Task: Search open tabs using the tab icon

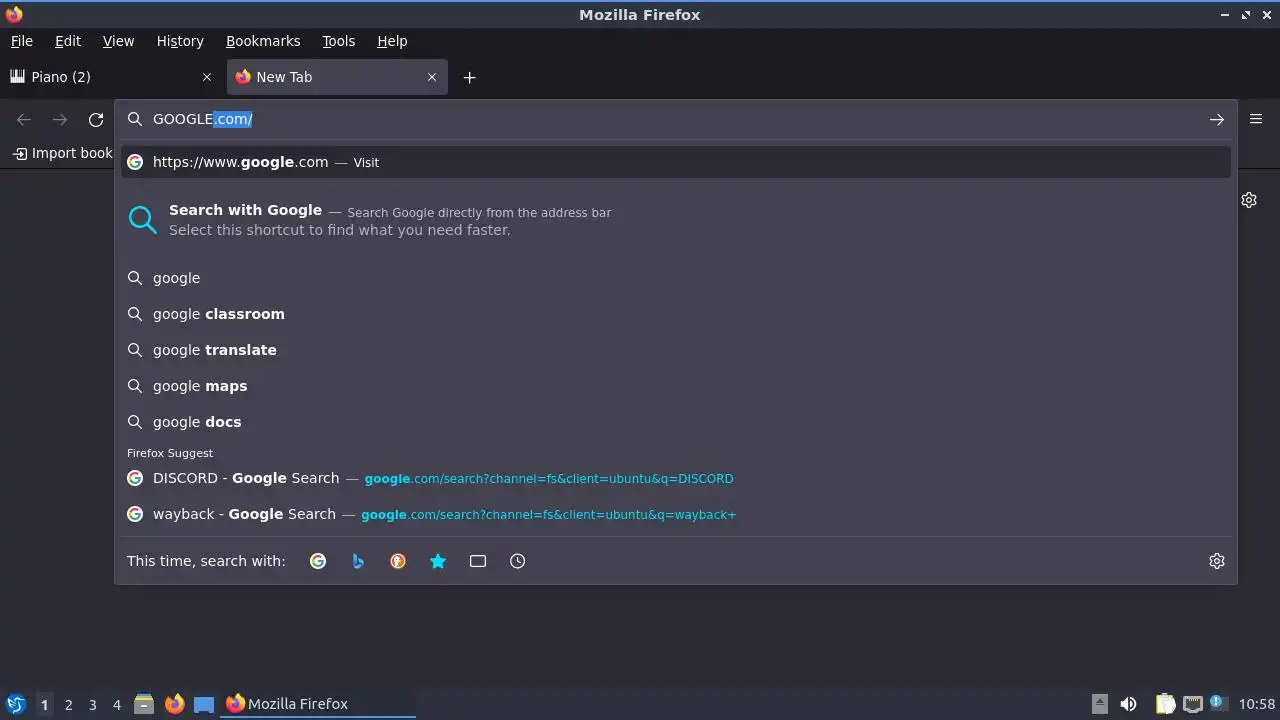Action: [478, 561]
